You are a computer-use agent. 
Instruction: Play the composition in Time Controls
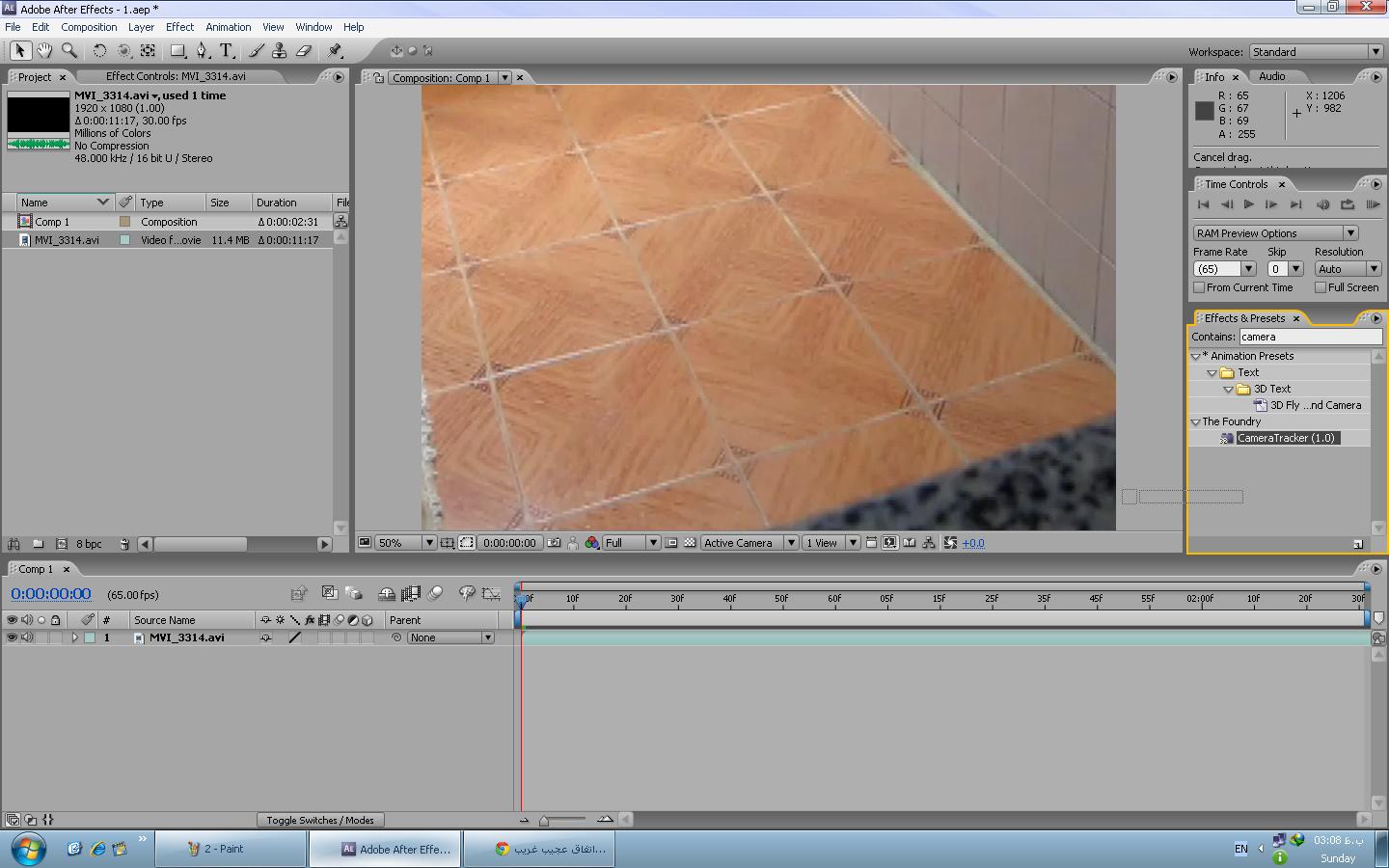1249,204
